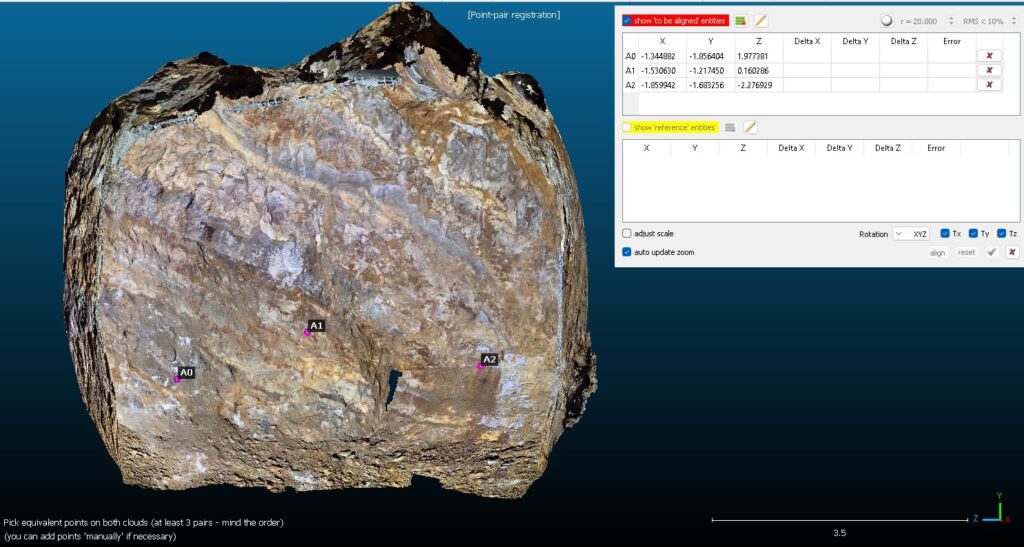Click Z value 0.160286 cell

click(759, 70)
